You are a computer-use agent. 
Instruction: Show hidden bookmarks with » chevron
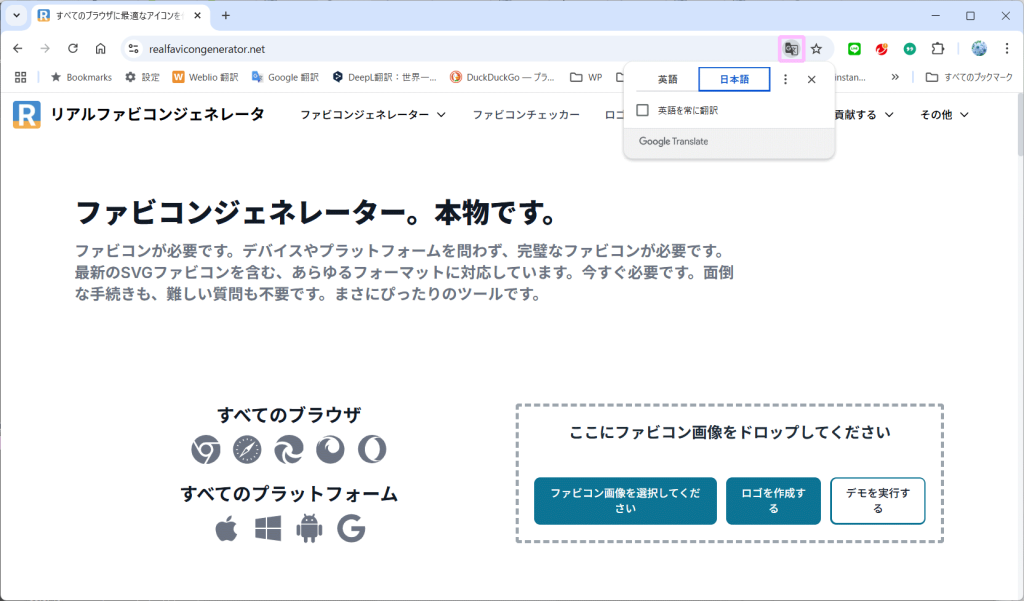[x=895, y=77]
